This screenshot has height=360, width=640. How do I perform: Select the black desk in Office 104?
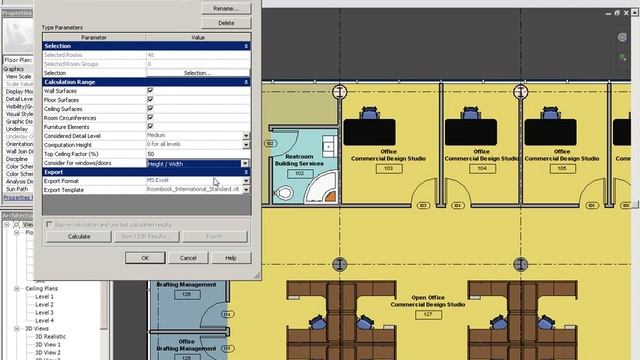pos(471,132)
